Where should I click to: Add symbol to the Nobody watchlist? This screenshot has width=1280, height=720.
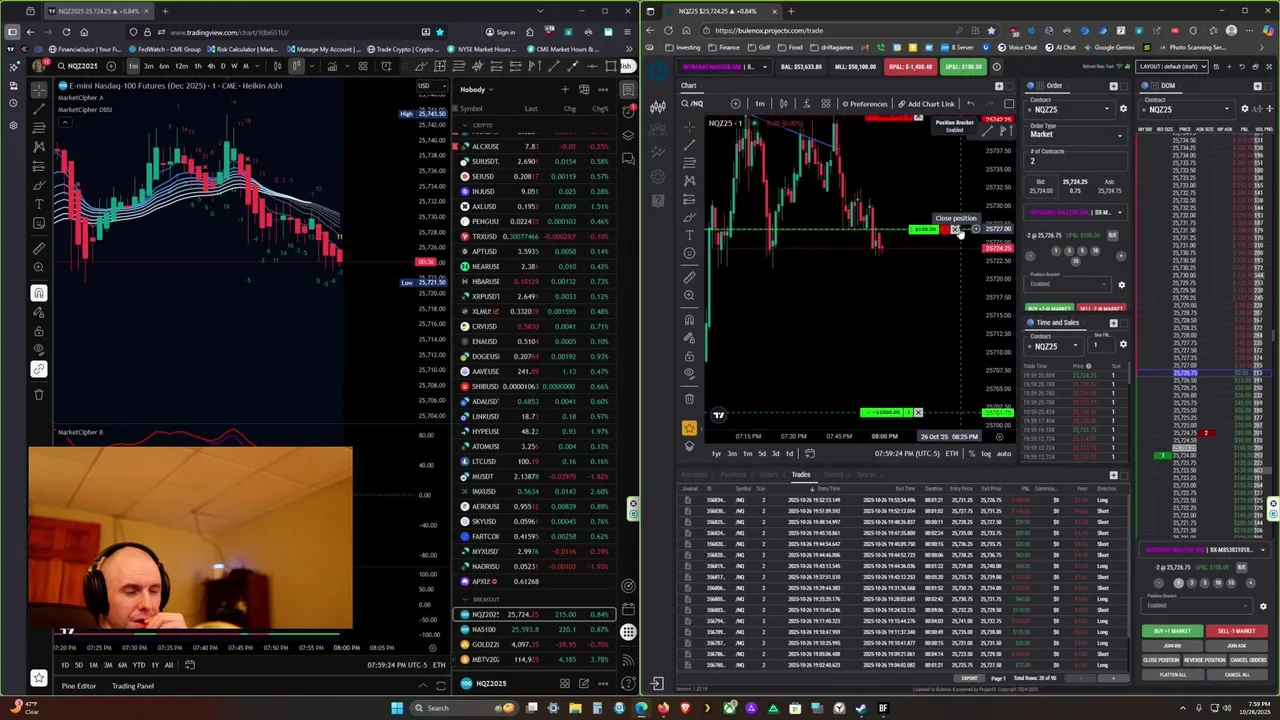tap(564, 90)
